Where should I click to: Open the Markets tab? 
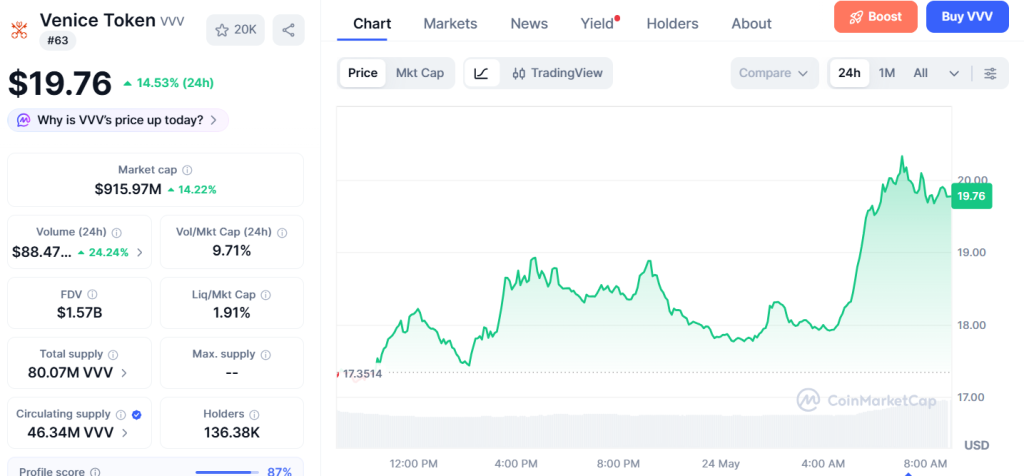tap(451, 24)
